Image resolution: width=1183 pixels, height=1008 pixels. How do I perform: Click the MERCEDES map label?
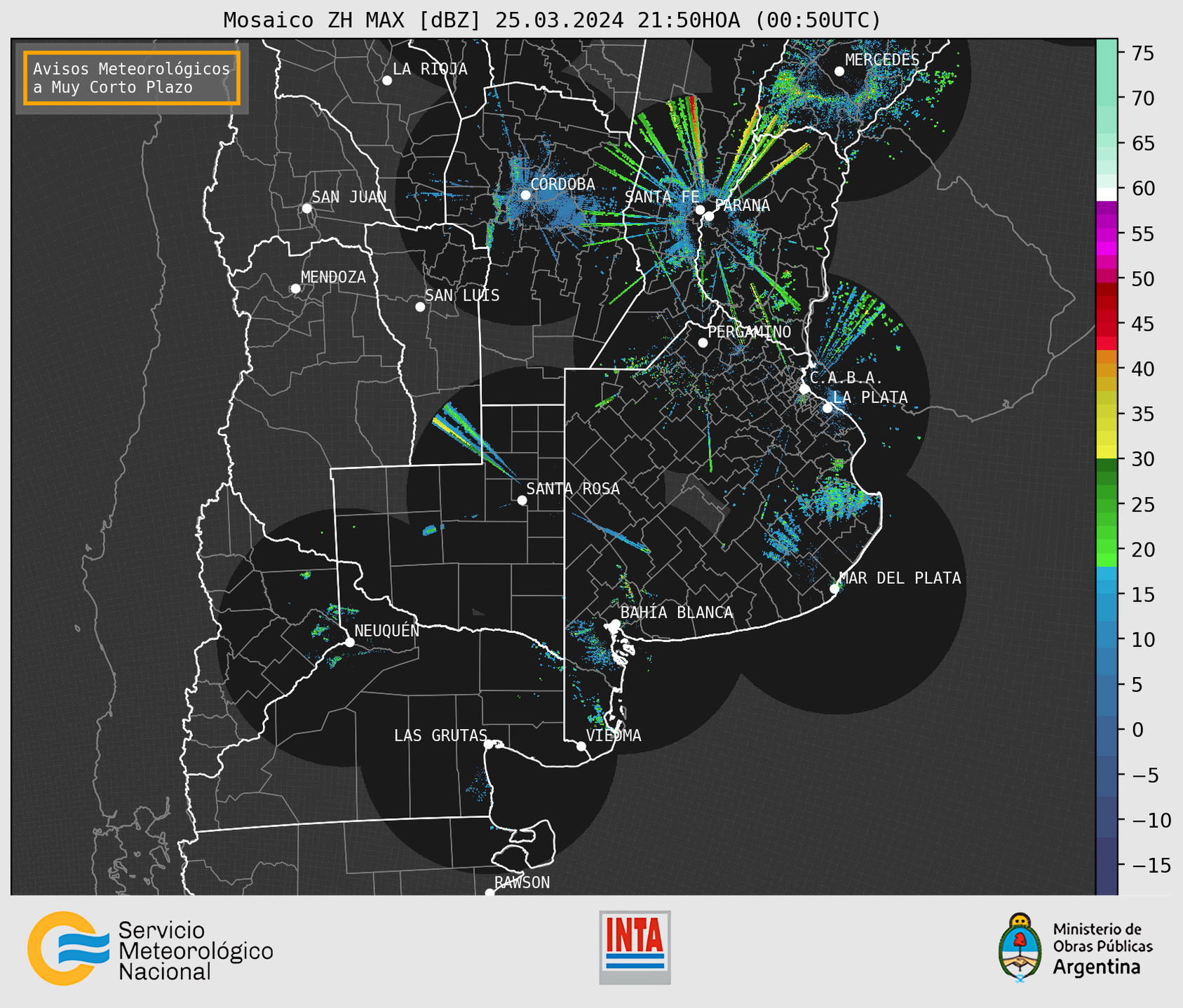point(881,60)
